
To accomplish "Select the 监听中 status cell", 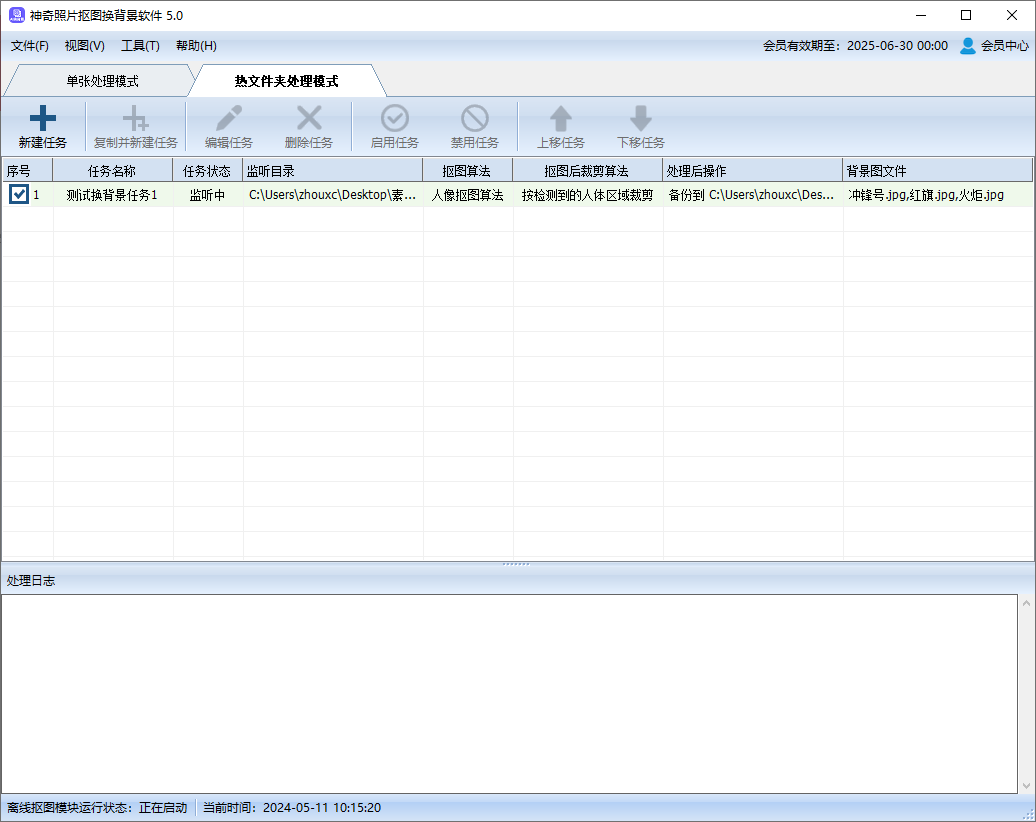I will click(x=207, y=195).
